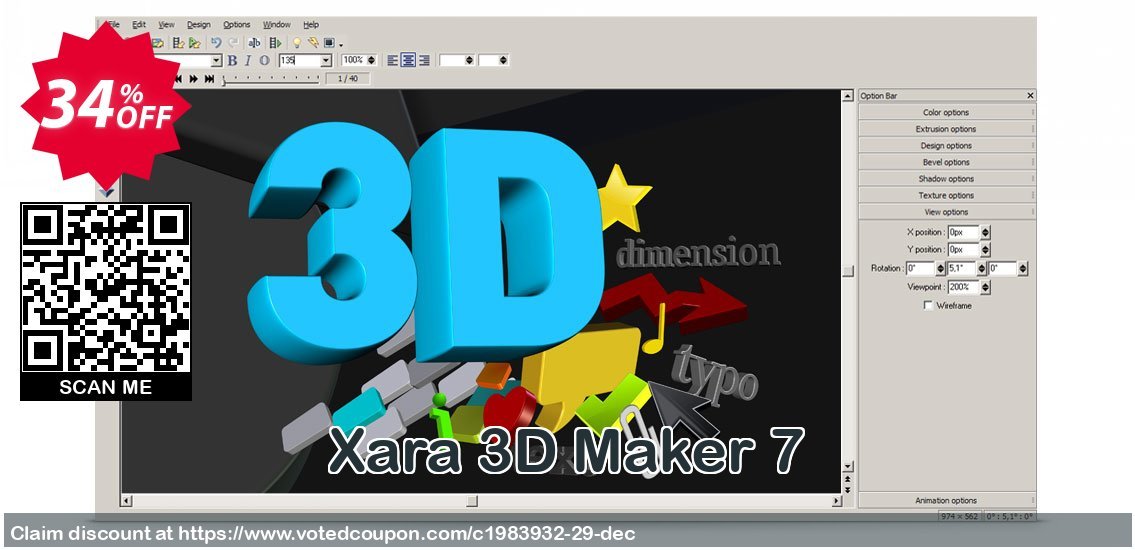Viewport: 1135px width, 550px height.
Task: Adjust first empty spacing spinner in toolbar
Action: [x=469, y=60]
